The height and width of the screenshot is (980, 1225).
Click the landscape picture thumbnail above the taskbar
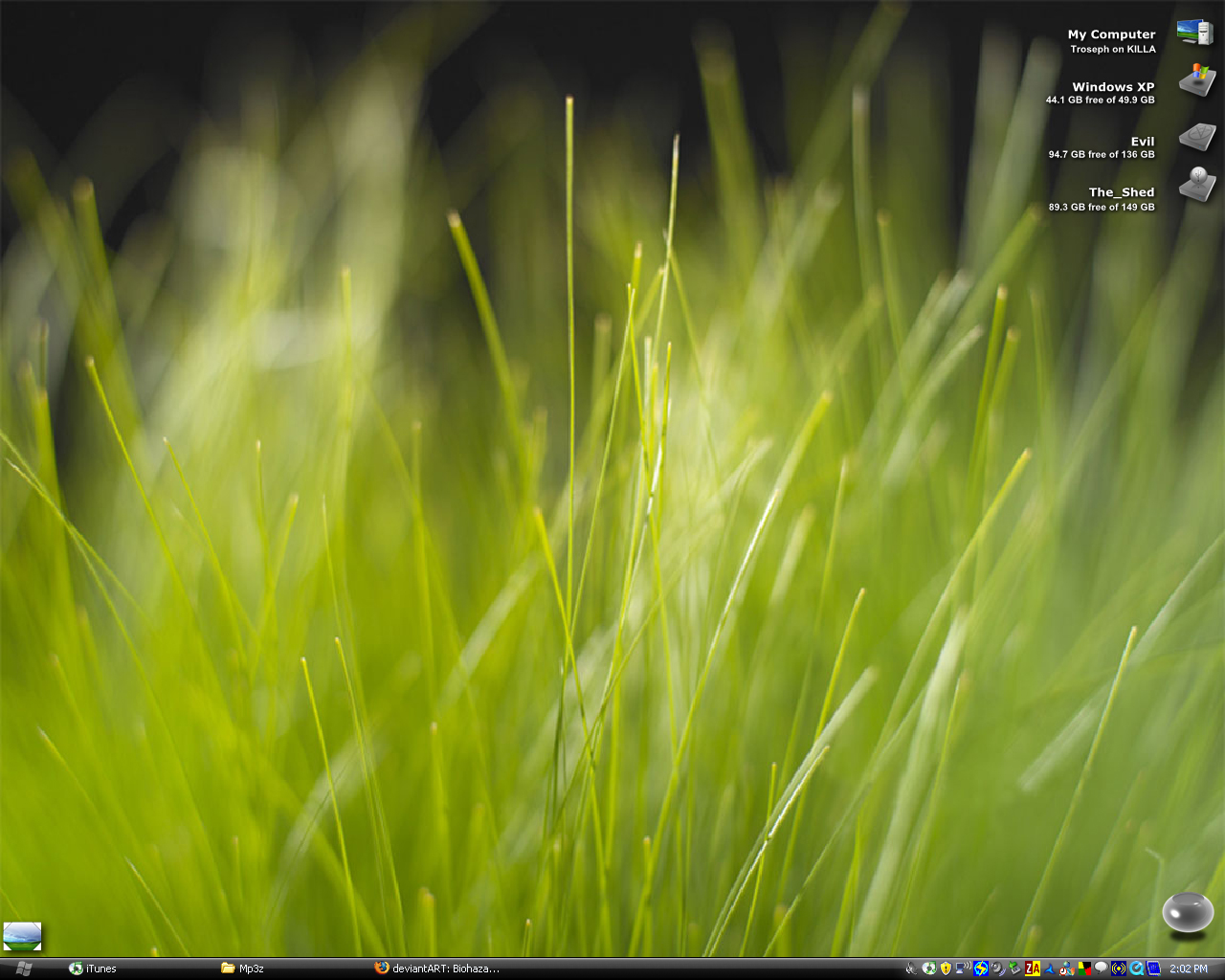[22, 936]
